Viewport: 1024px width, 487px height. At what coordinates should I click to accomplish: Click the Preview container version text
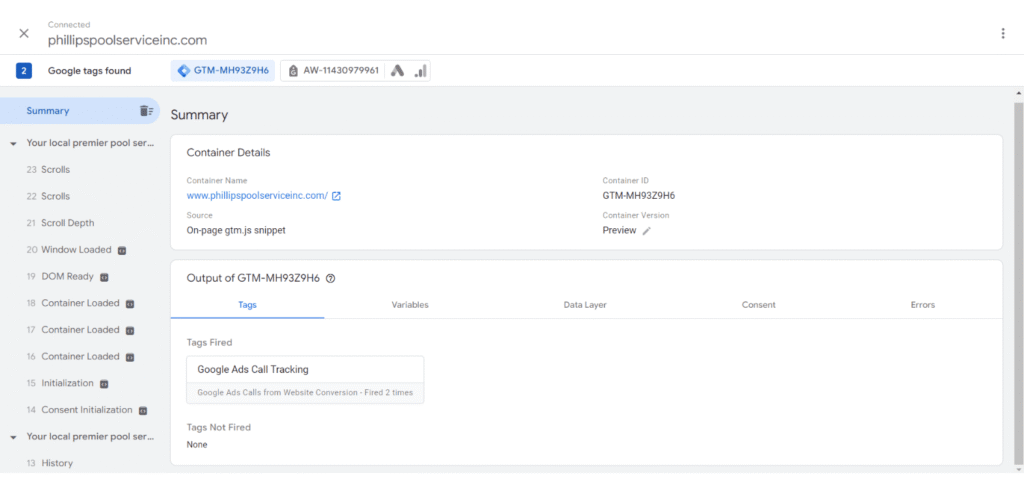[619, 230]
